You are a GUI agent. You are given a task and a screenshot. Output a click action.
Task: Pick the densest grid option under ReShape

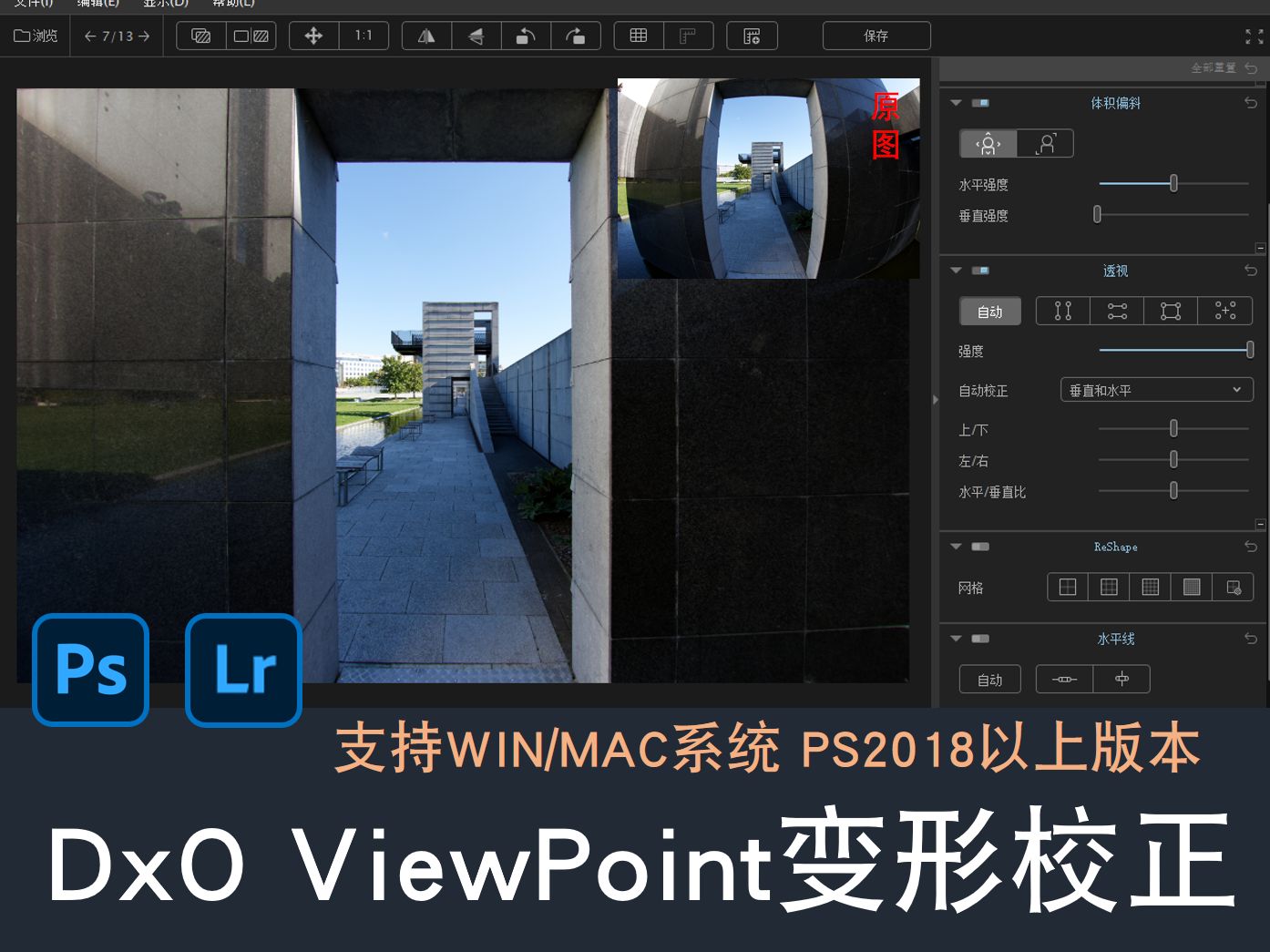[x=1191, y=587]
